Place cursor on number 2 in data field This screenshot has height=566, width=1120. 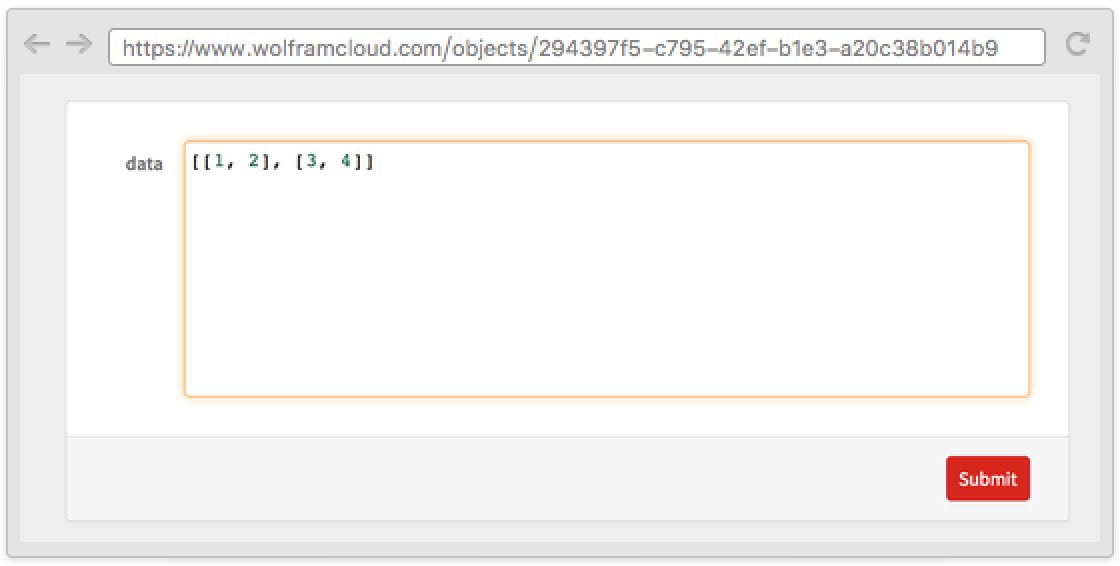coord(254,162)
